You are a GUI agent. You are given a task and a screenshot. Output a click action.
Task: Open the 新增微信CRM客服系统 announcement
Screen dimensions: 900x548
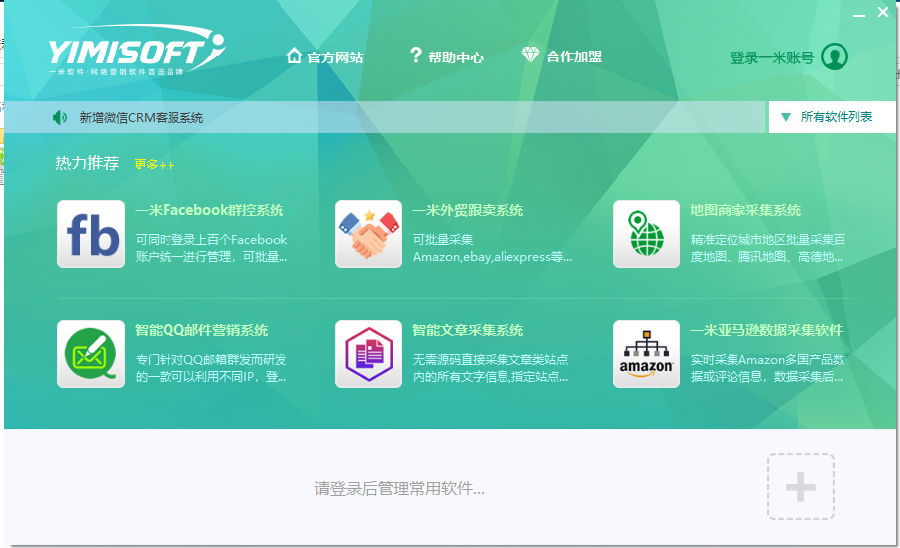click(x=141, y=118)
